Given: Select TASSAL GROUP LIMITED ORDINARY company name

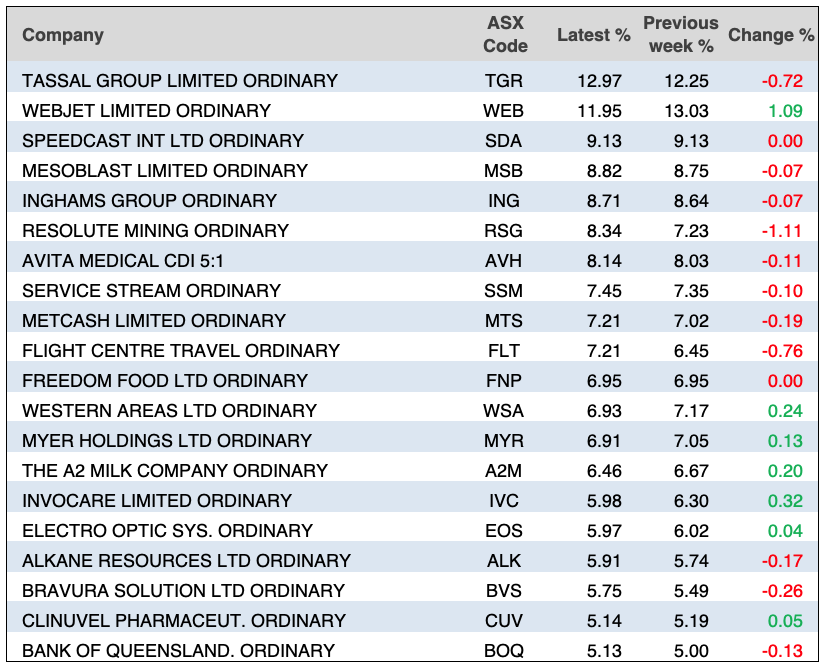Looking at the screenshot, I should click(x=180, y=81).
